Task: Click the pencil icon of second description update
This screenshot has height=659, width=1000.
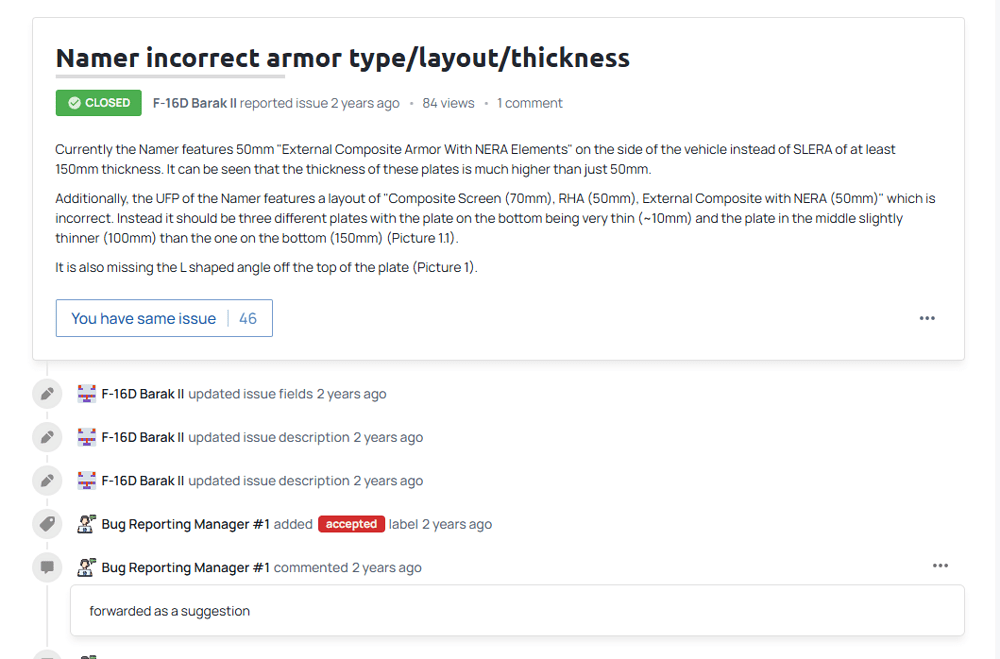Action: 47,481
